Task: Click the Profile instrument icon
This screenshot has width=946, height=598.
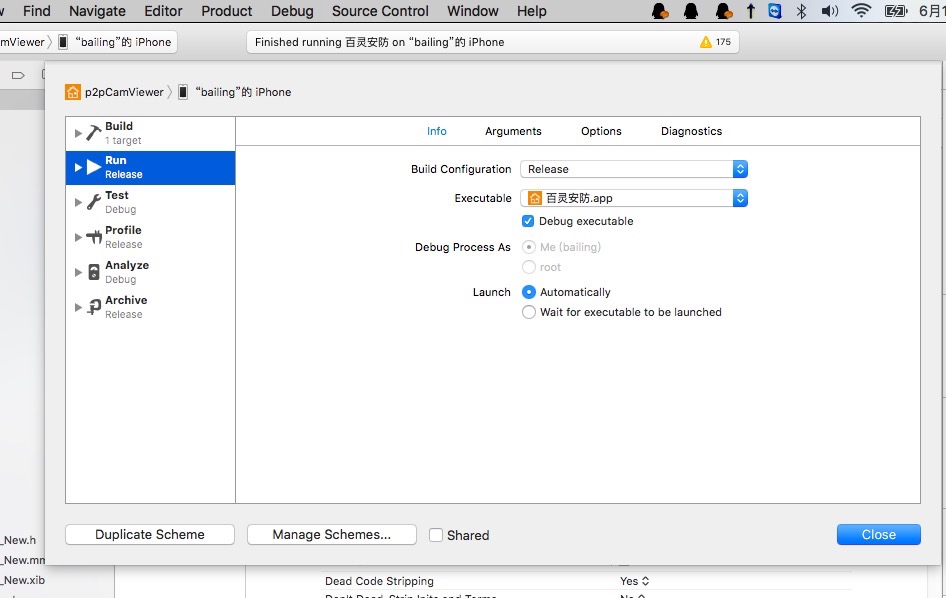Action: pos(94,237)
